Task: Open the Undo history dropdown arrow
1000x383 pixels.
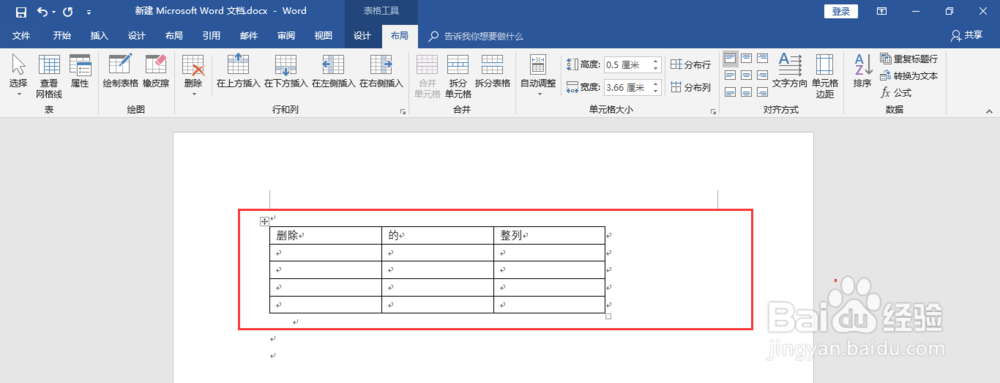Action: tap(54, 12)
